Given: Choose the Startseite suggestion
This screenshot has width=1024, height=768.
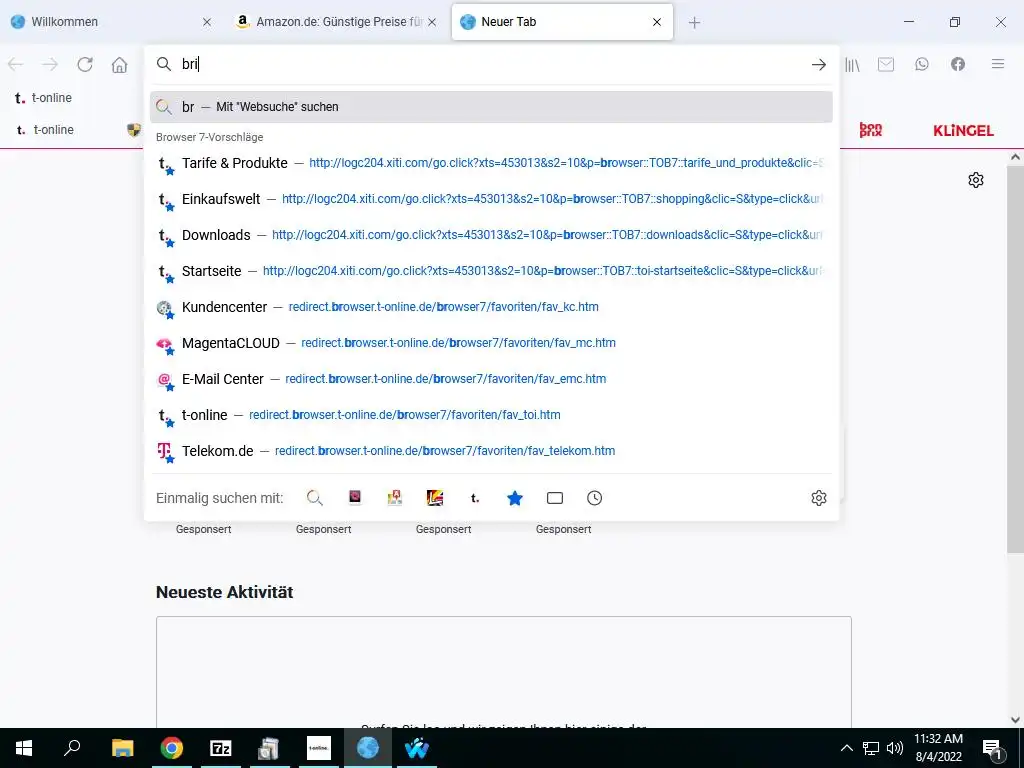Looking at the screenshot, I should [491, 271].
